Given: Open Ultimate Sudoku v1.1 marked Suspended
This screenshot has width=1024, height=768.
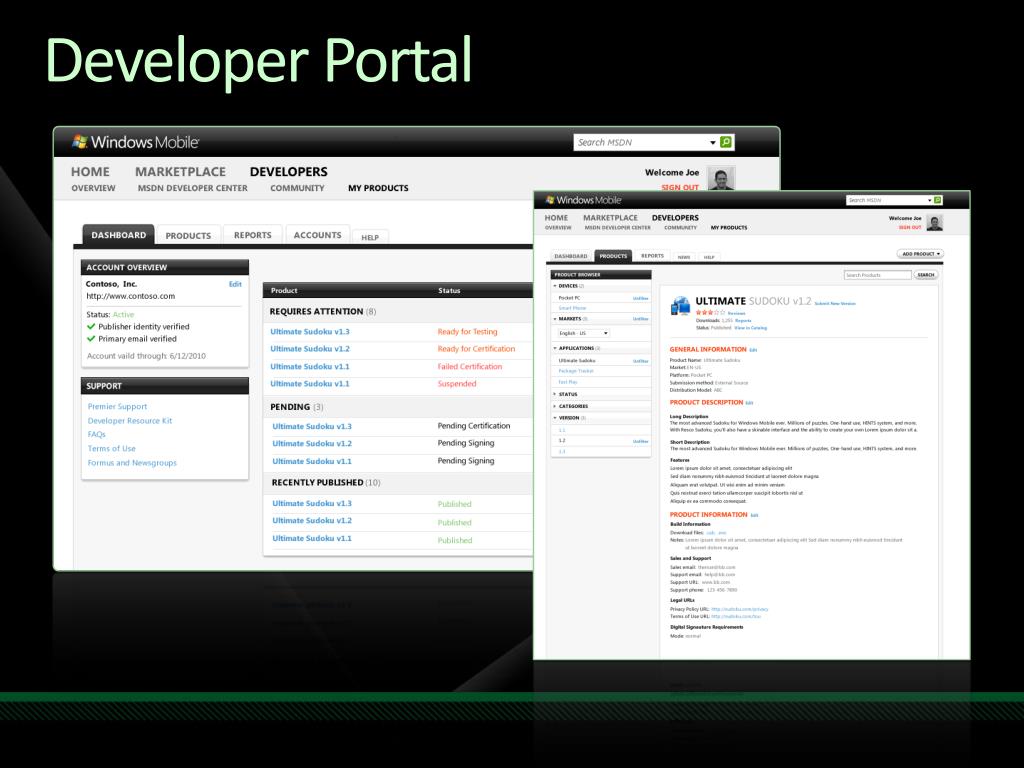Looking at the screenshot, I should click(310, 383).
